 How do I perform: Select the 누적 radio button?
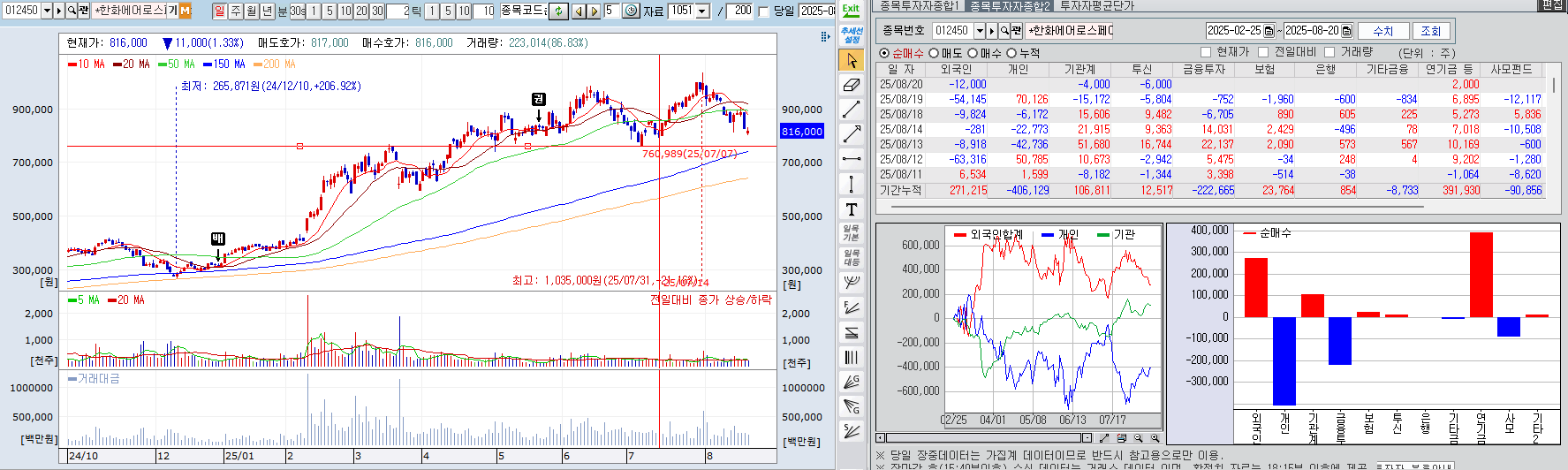coord(1011,53)
